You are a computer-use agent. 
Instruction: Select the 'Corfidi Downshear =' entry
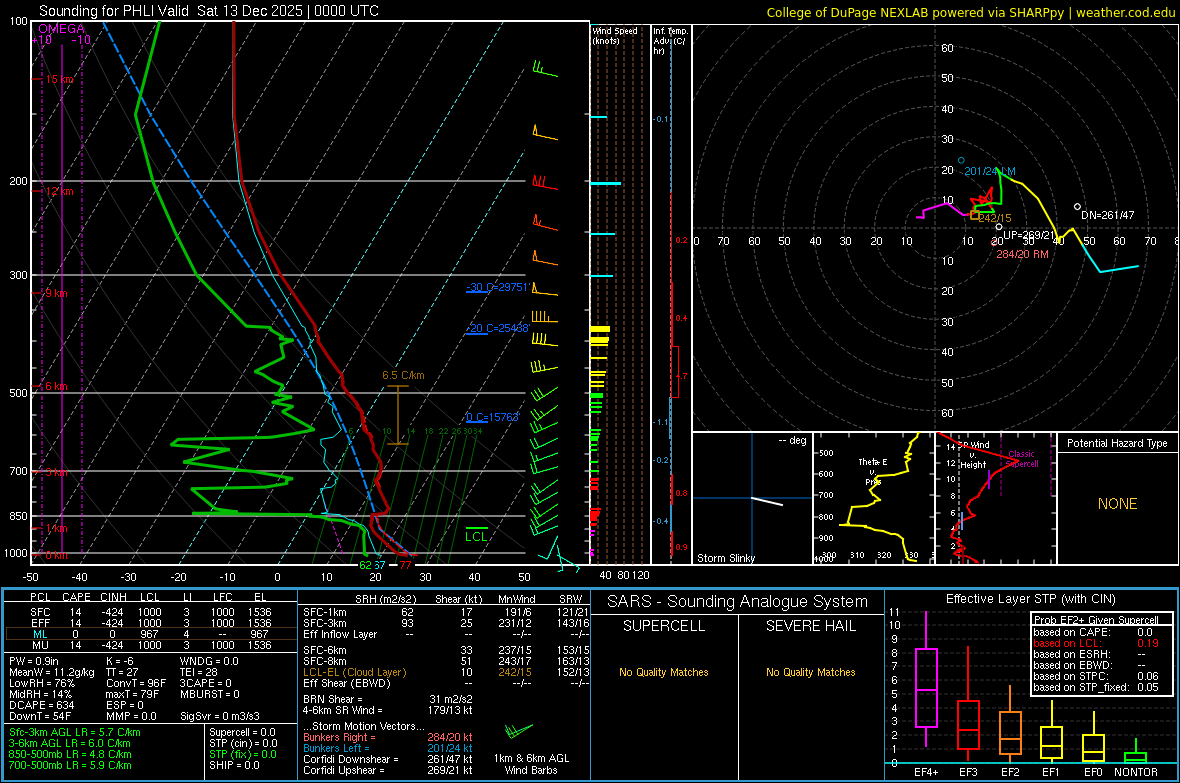(x=388, y=759)
